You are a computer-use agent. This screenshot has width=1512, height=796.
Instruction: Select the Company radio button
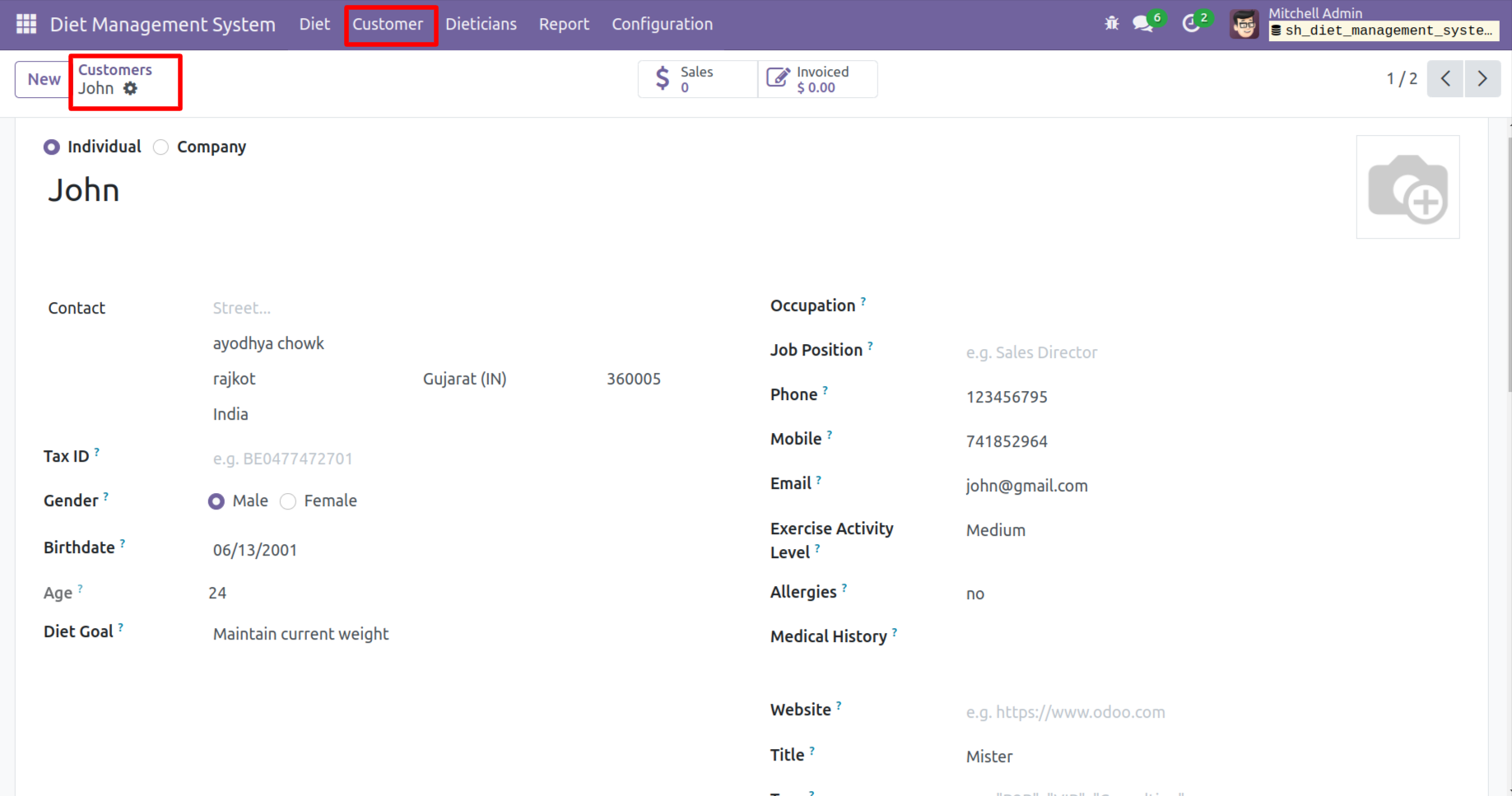161,147
